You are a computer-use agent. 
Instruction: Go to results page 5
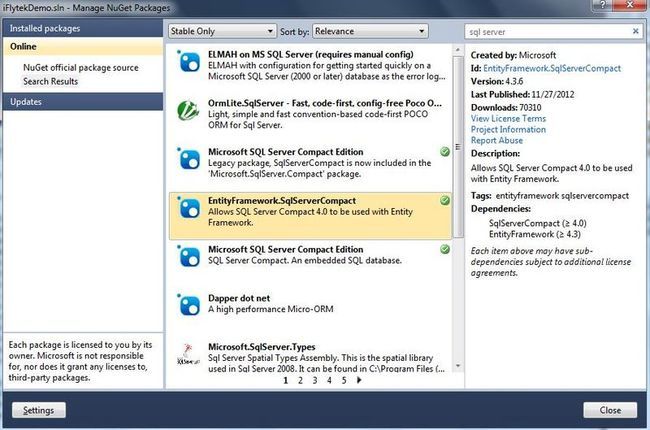[x=344, y=380]
